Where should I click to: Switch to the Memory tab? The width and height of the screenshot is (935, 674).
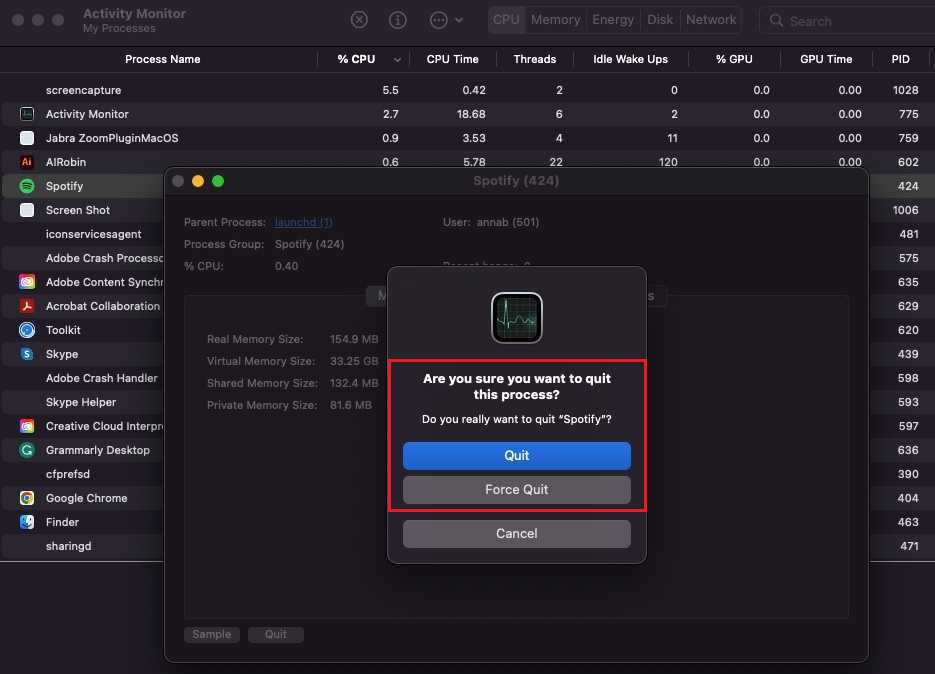(555, 20)
